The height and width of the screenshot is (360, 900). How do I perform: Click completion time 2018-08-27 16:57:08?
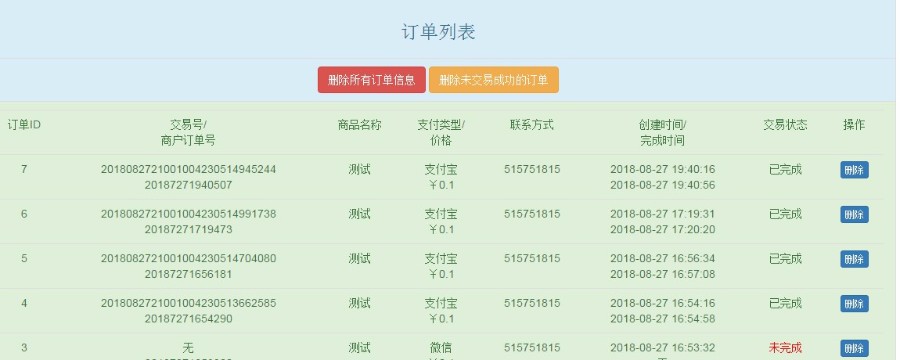point(662,274)
